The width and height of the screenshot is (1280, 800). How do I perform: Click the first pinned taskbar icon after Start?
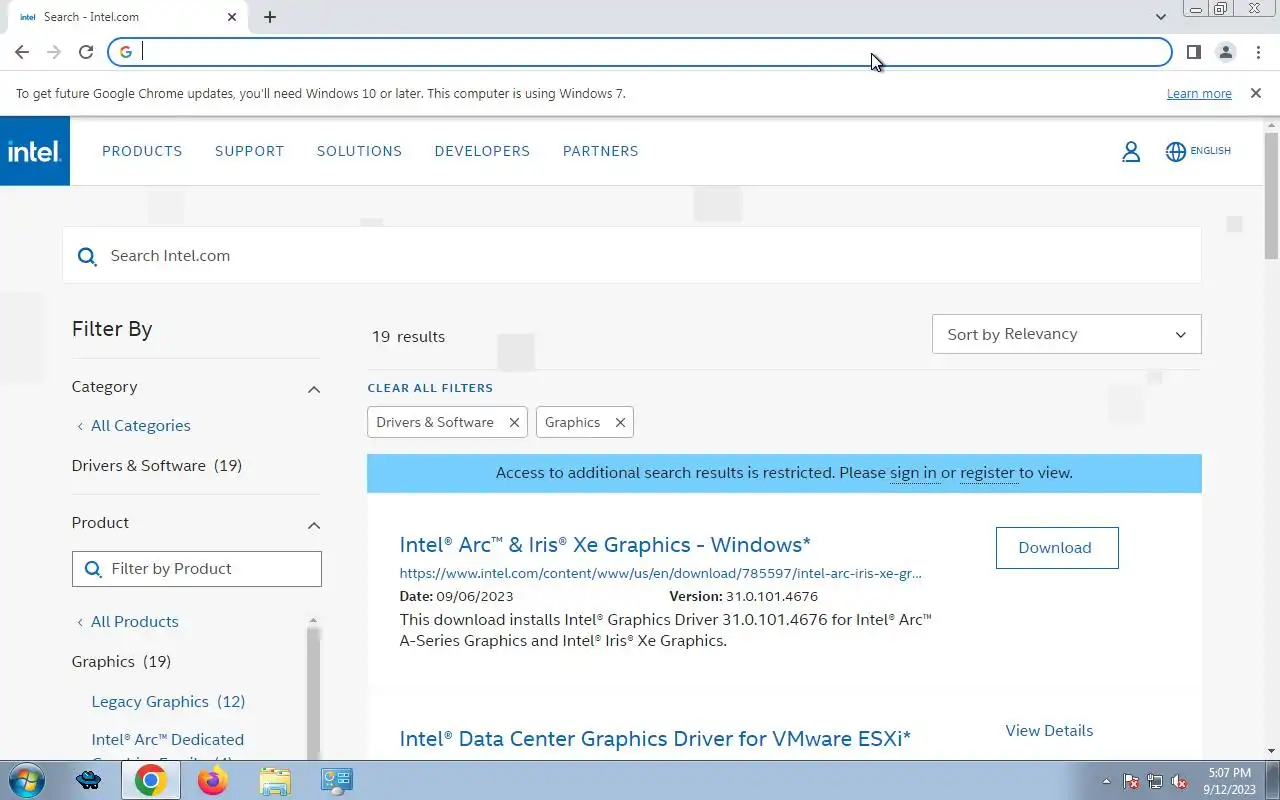(x=88, y=780)
